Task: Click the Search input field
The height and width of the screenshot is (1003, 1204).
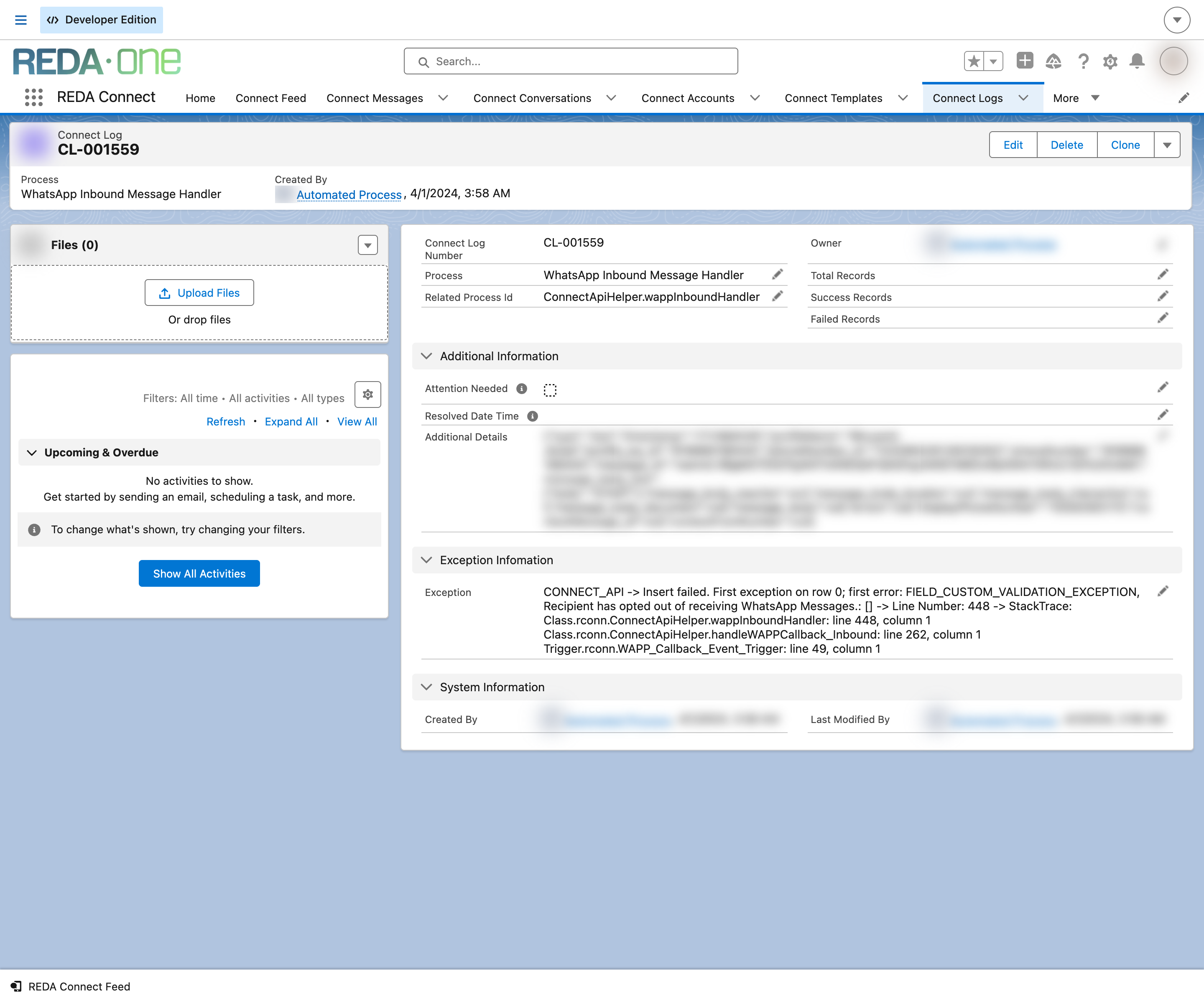Action: point(571,61)
